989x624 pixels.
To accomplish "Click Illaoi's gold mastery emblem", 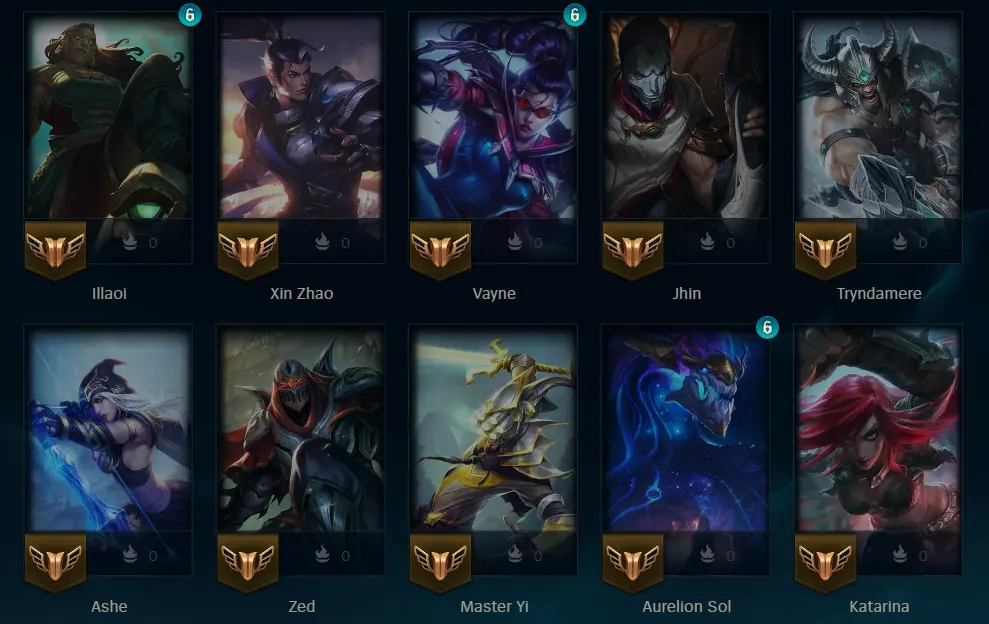I will pyautogui.click(x=56, y=250).
